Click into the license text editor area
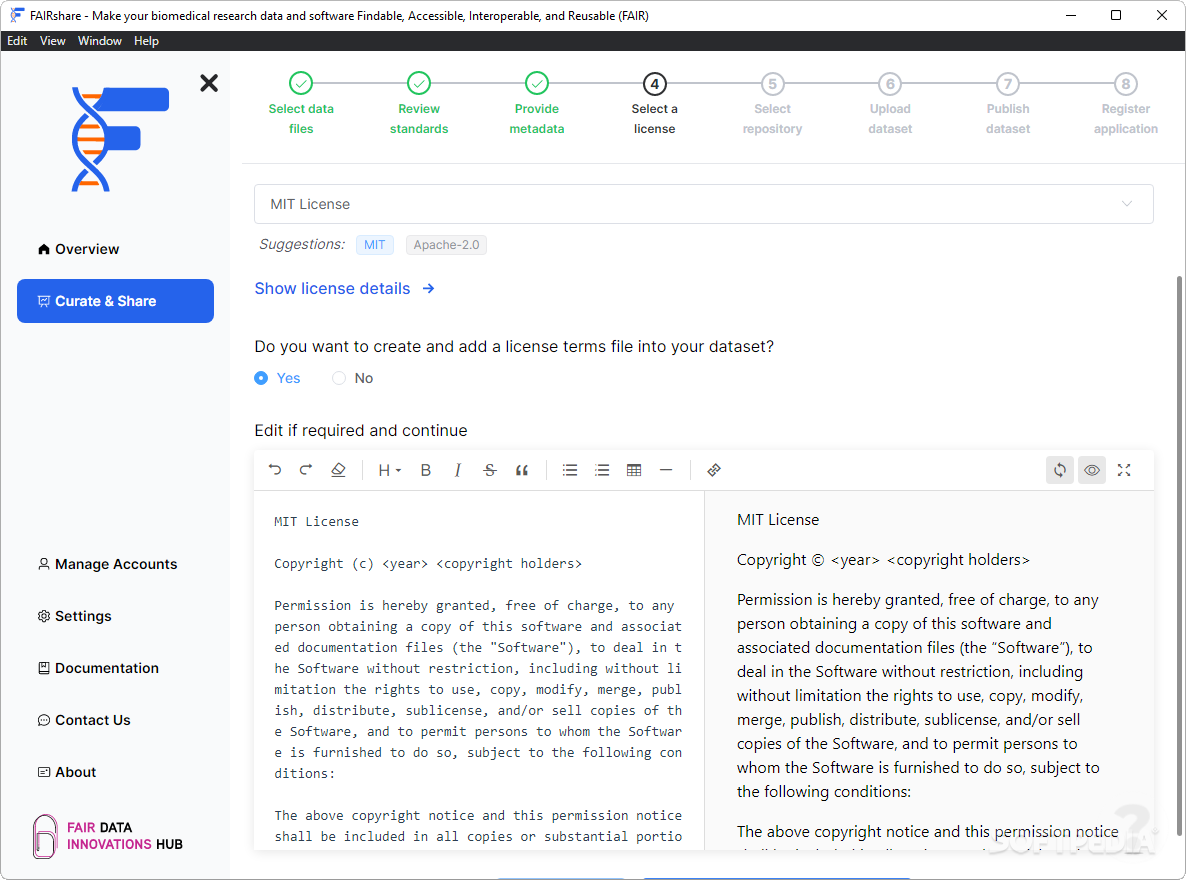This screenshot has height=880, width=1186. click(x=479, y=670)
